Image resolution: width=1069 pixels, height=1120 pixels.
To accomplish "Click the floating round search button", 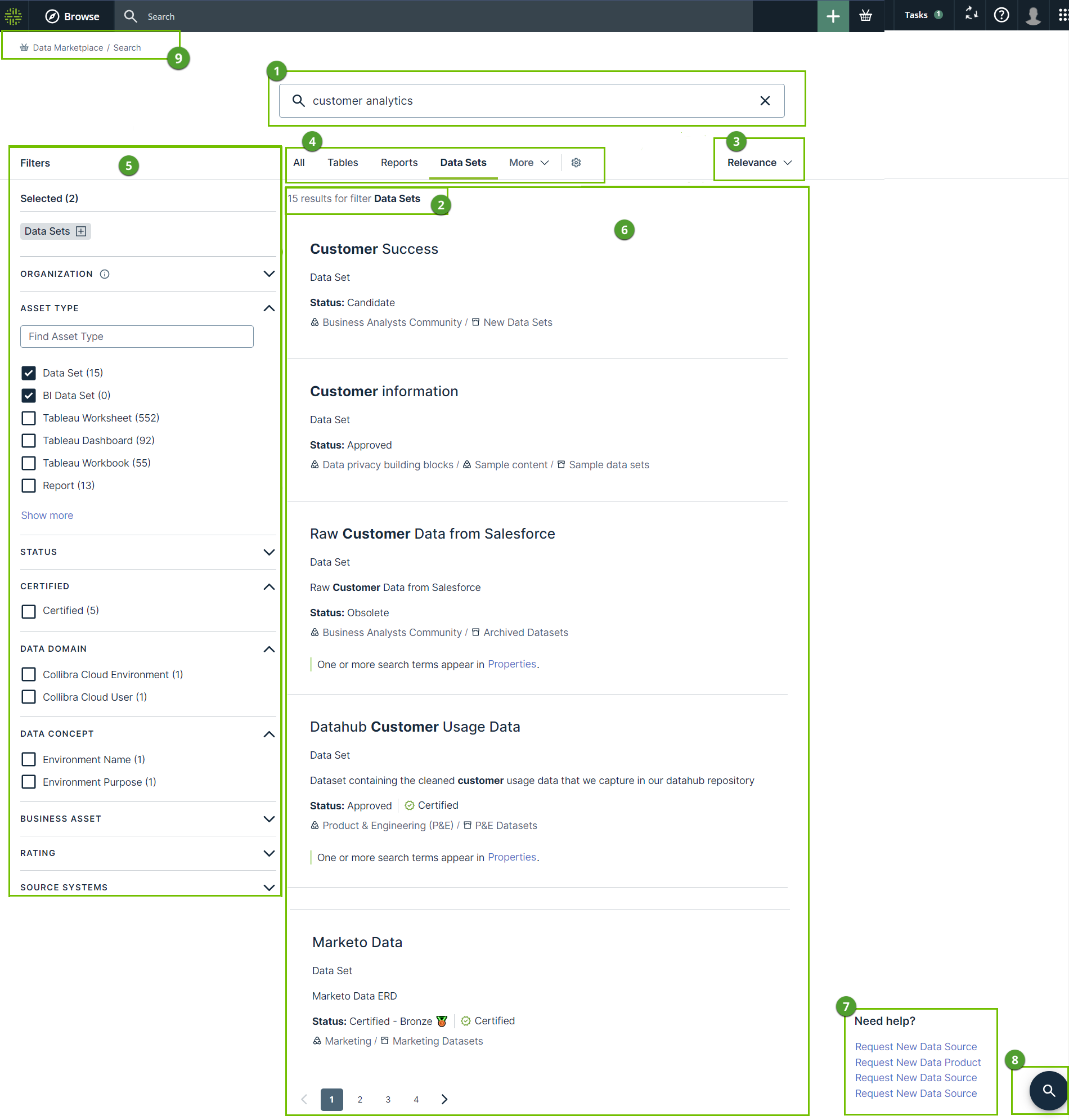I will pos(1048,1090).
